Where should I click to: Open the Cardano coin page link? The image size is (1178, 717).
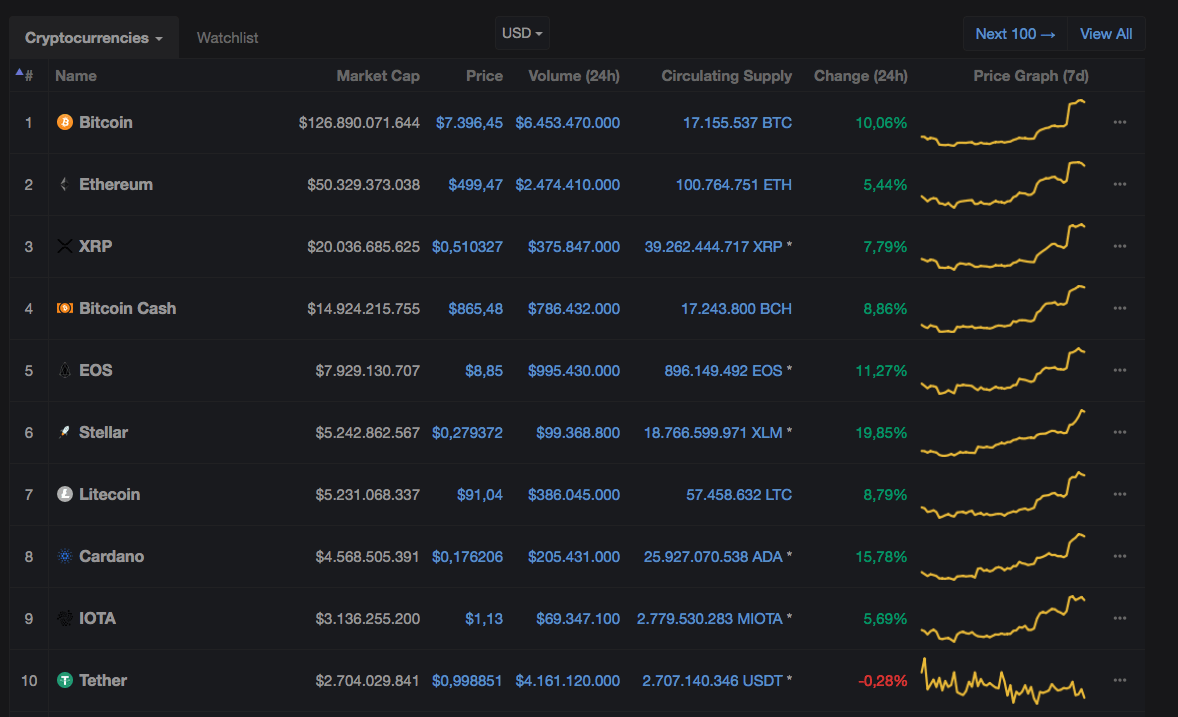click(111, 556)
